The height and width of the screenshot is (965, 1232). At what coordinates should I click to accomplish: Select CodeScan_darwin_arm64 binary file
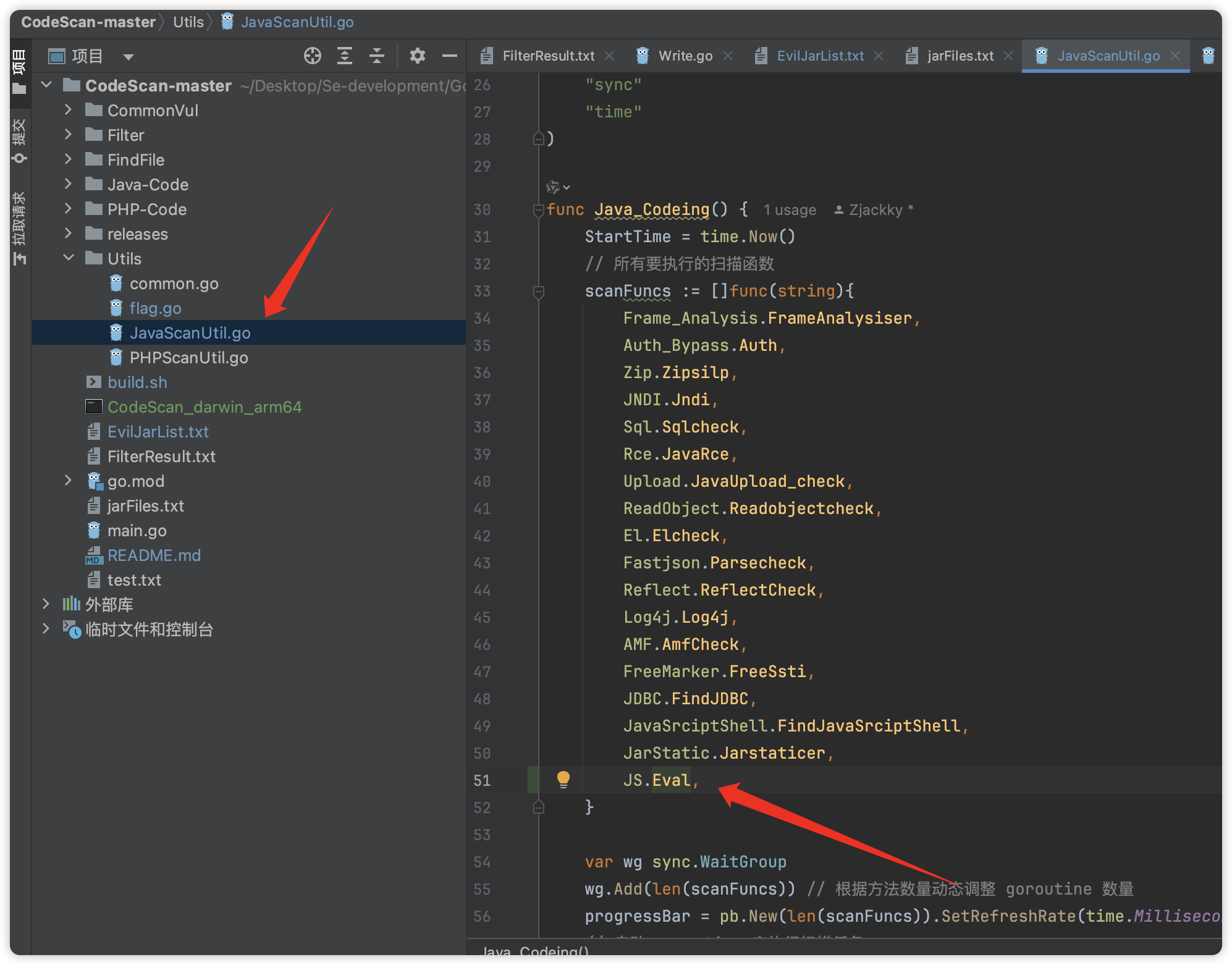click(205, 407)
